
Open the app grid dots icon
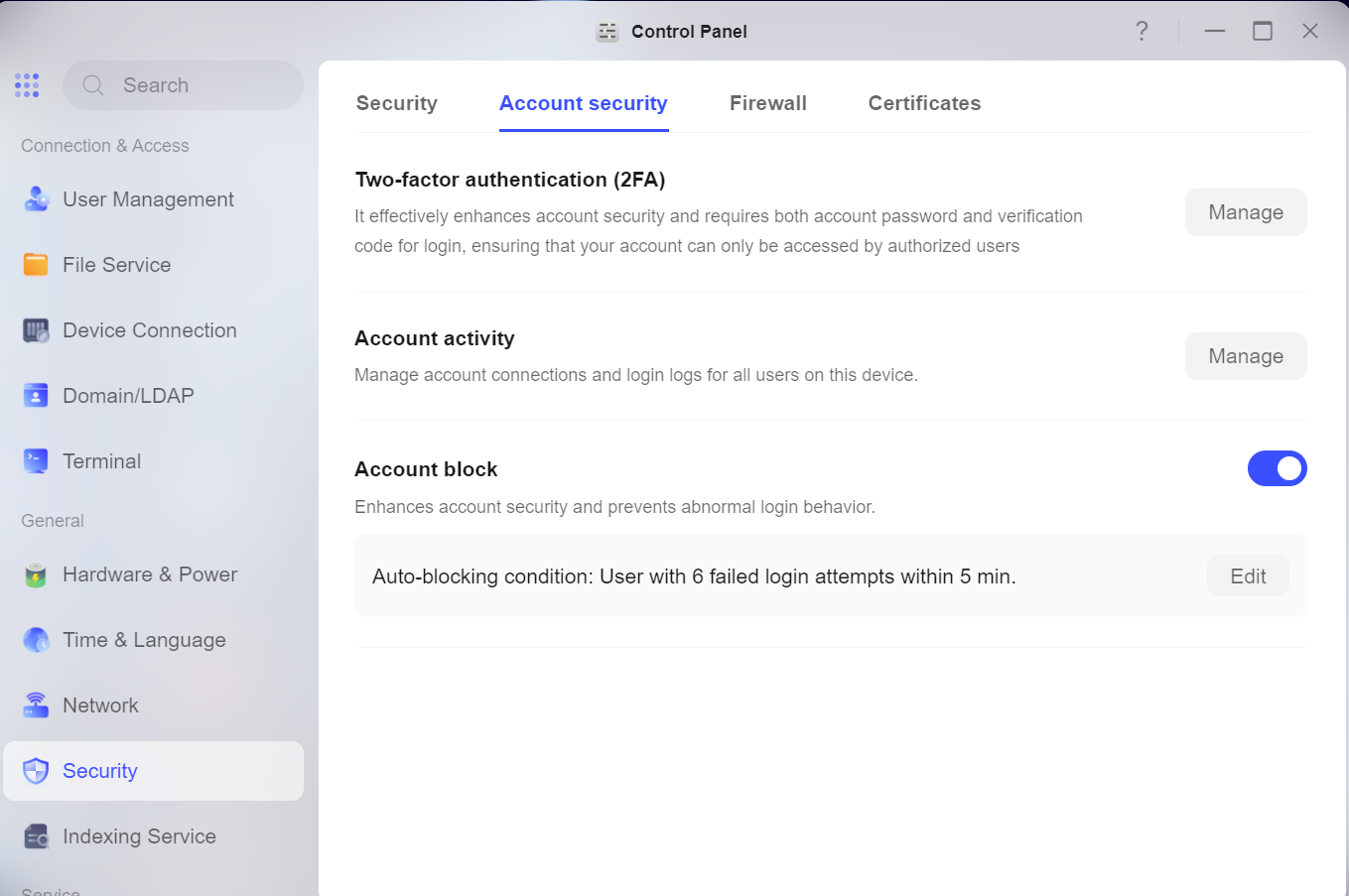27,85
